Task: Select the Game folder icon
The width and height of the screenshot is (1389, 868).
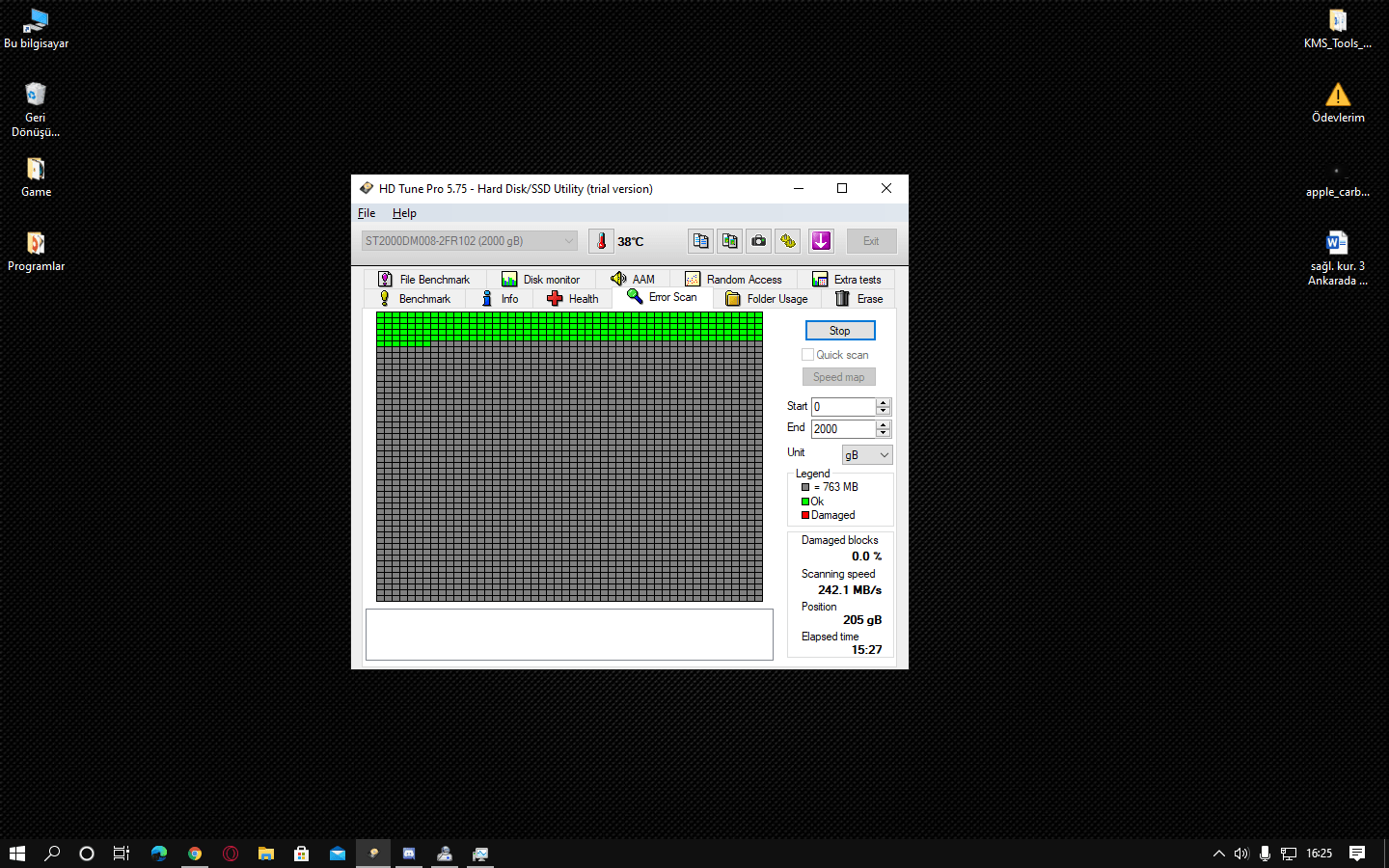Action: coord(36,177)
